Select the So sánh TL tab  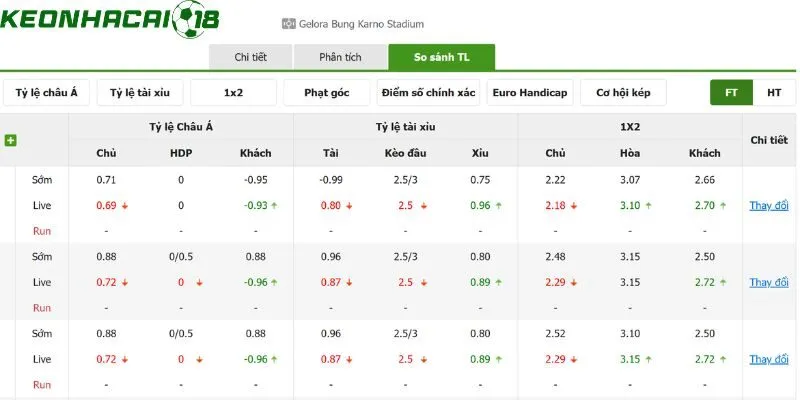(x=441, y=57)
